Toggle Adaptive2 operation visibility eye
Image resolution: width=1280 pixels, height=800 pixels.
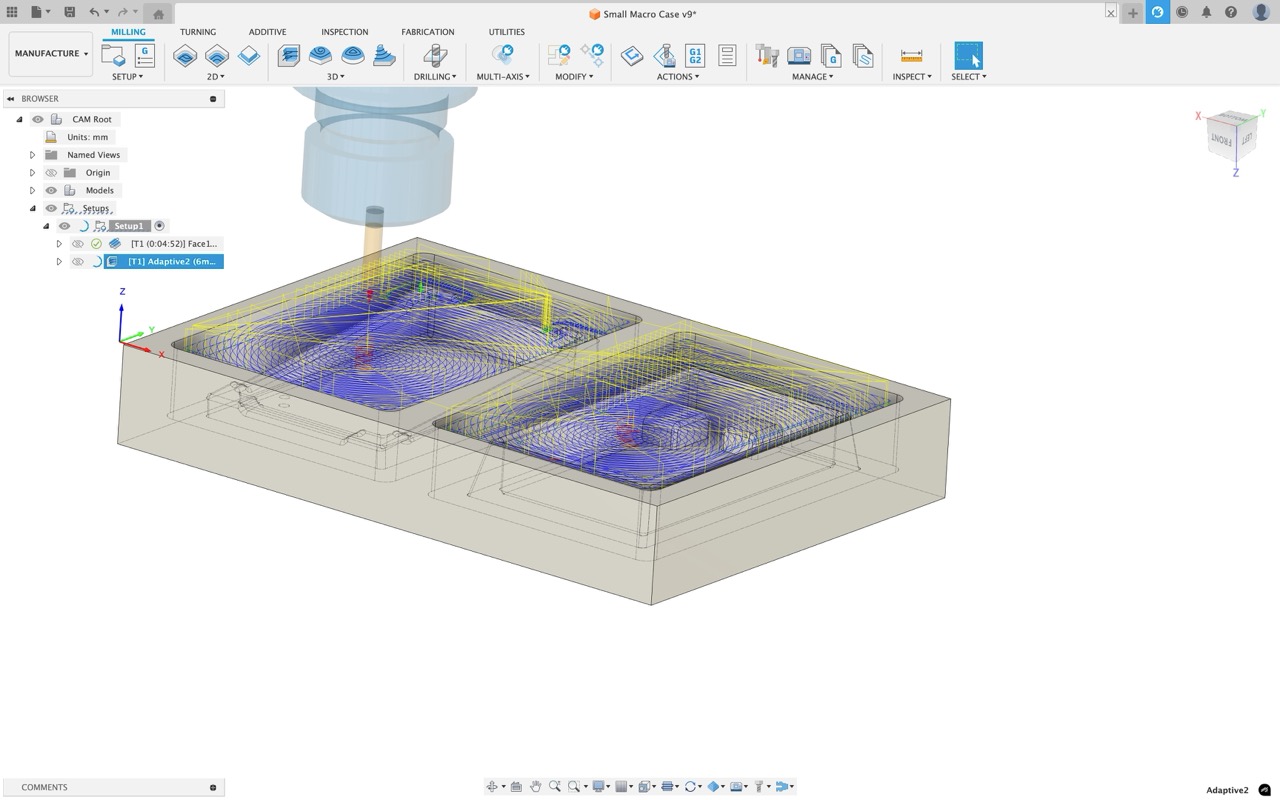coord(78,262)
